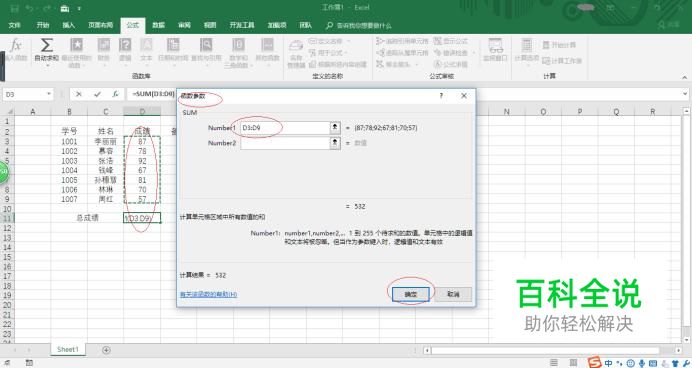Select row 15 header
The height and width of the screenshot is (368, 692).
point(7,257)
